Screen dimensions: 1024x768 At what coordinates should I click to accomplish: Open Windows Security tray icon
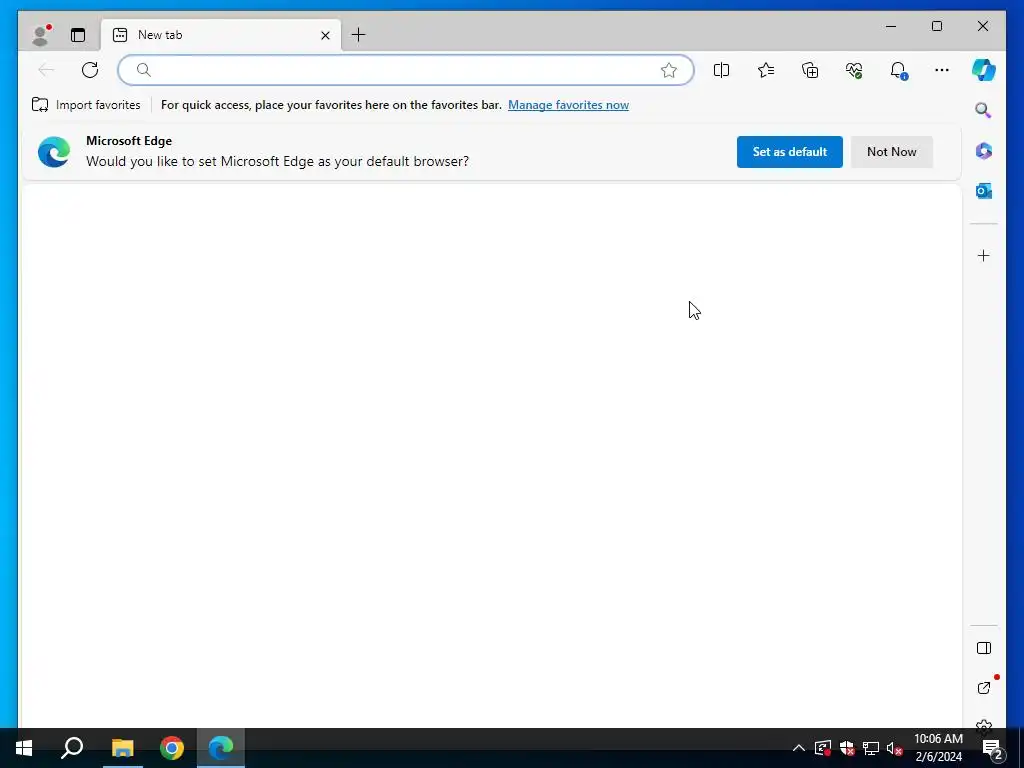tap(847, 748)
